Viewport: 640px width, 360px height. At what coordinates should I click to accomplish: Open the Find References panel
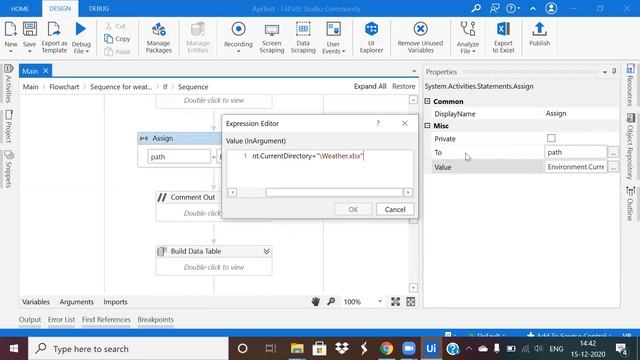(x=106, y=320)
